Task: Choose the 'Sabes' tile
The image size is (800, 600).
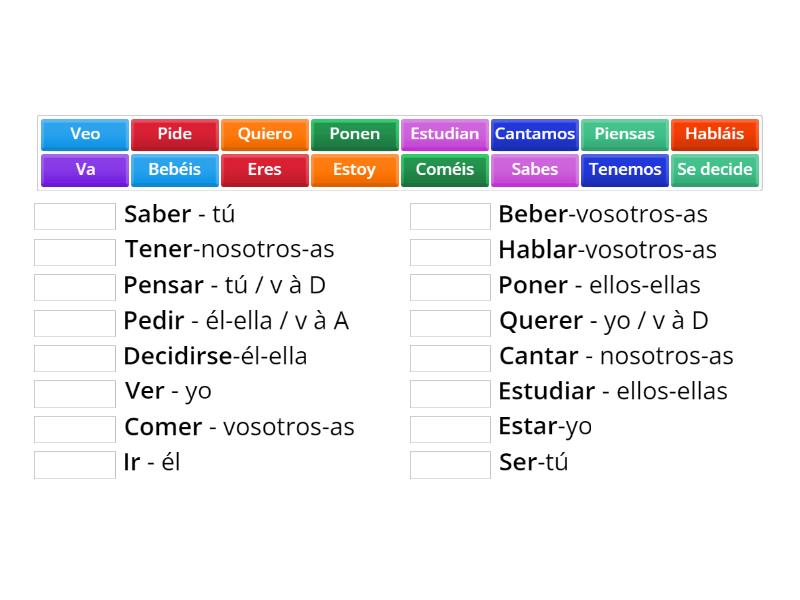Action: pyautogui.click(x=534, y=170)
